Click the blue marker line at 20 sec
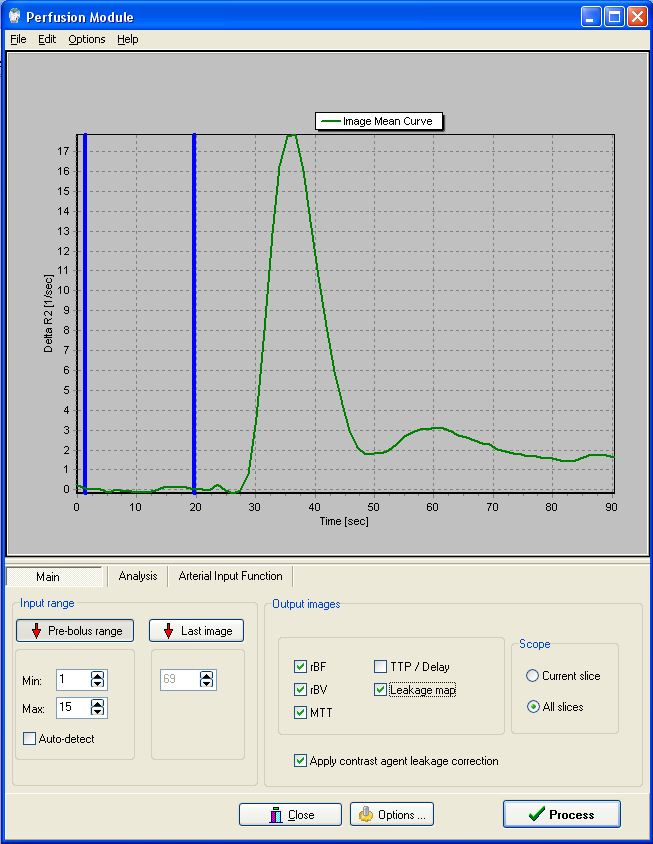The image size is (653, 844). (x=194, y=314)
